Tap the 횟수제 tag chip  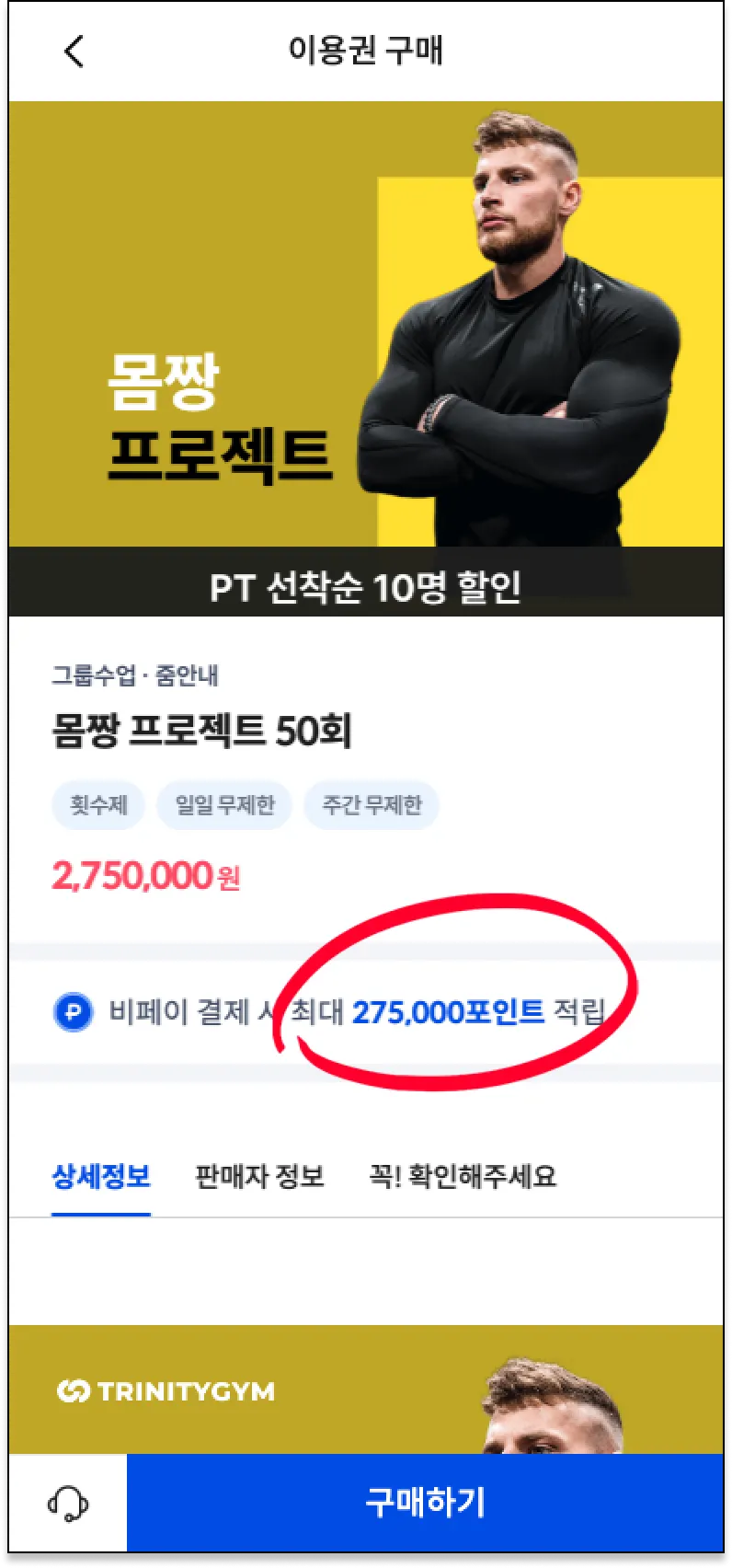coord(98,805)
